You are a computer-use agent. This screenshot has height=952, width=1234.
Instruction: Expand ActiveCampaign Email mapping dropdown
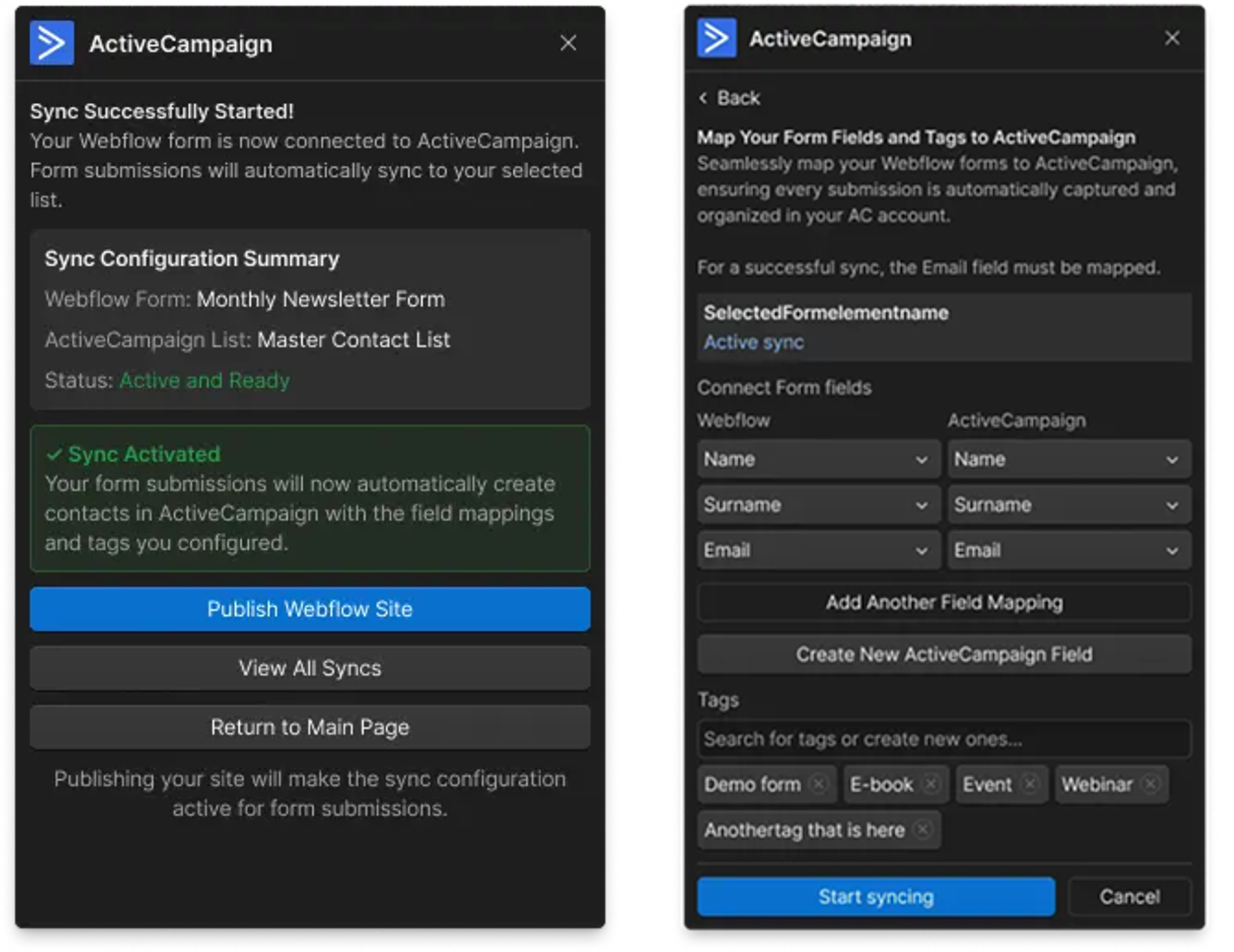point(1068,551)
